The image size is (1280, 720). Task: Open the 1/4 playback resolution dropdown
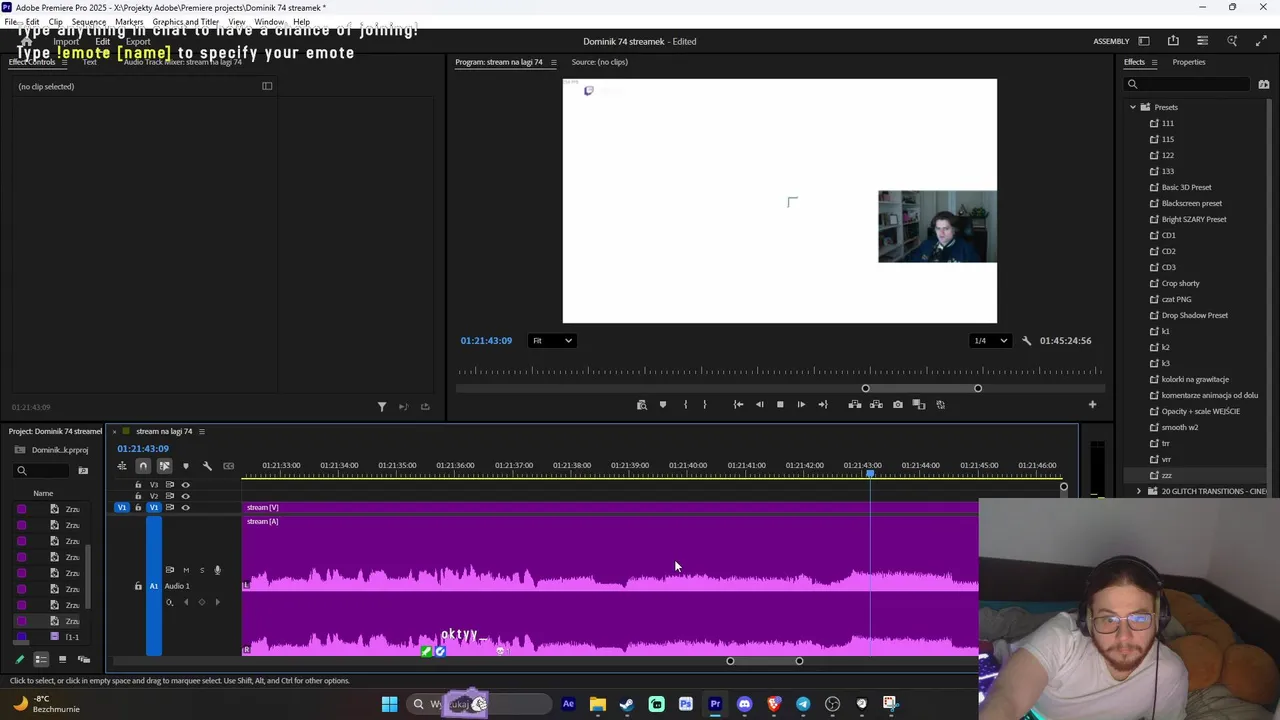click(990, 341)
